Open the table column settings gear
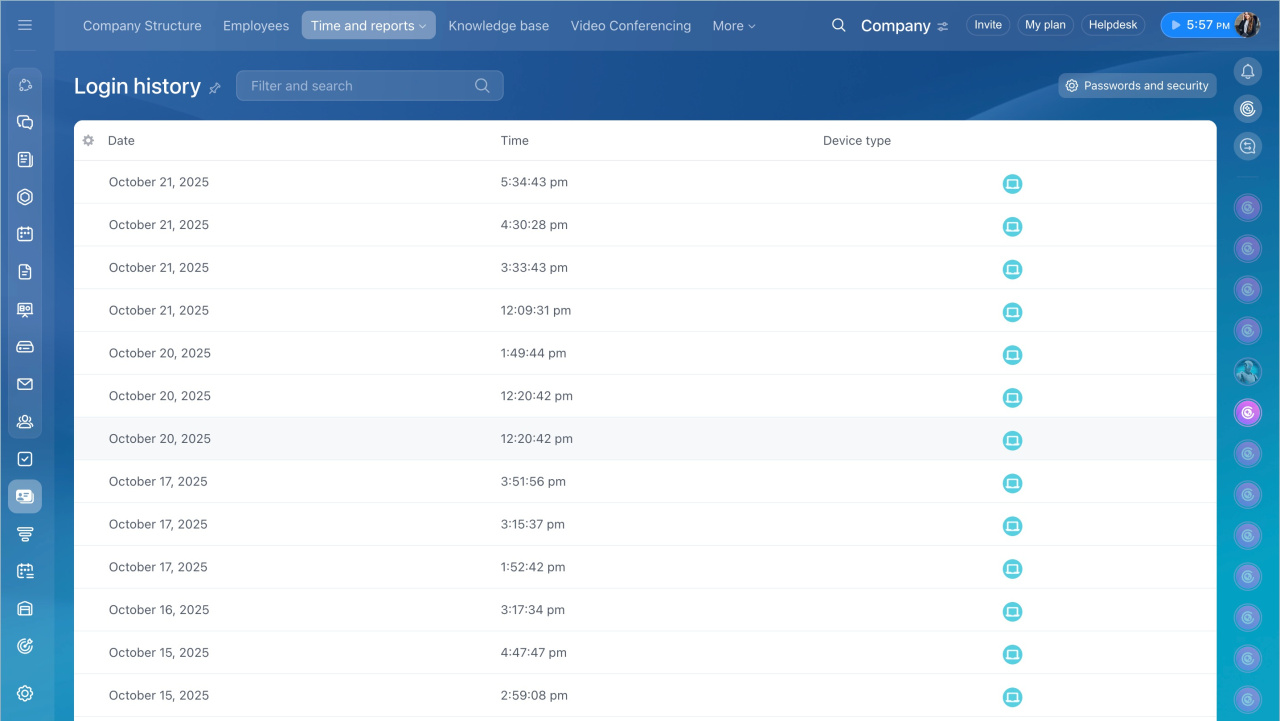The width and height of the screenshot is (1280, 721). coord(88,141)
